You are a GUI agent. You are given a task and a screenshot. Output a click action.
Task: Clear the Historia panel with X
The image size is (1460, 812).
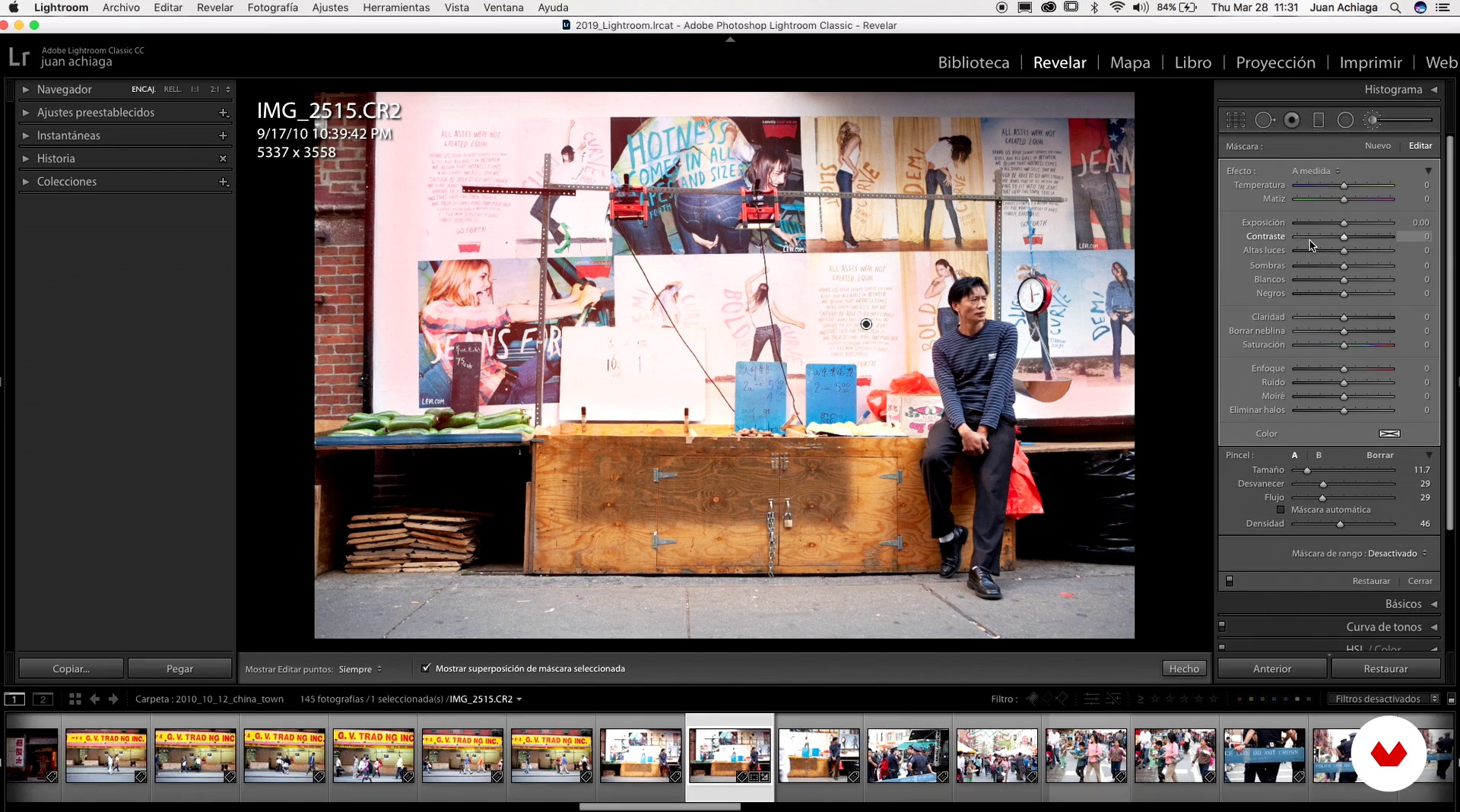(x=223, y=159)
